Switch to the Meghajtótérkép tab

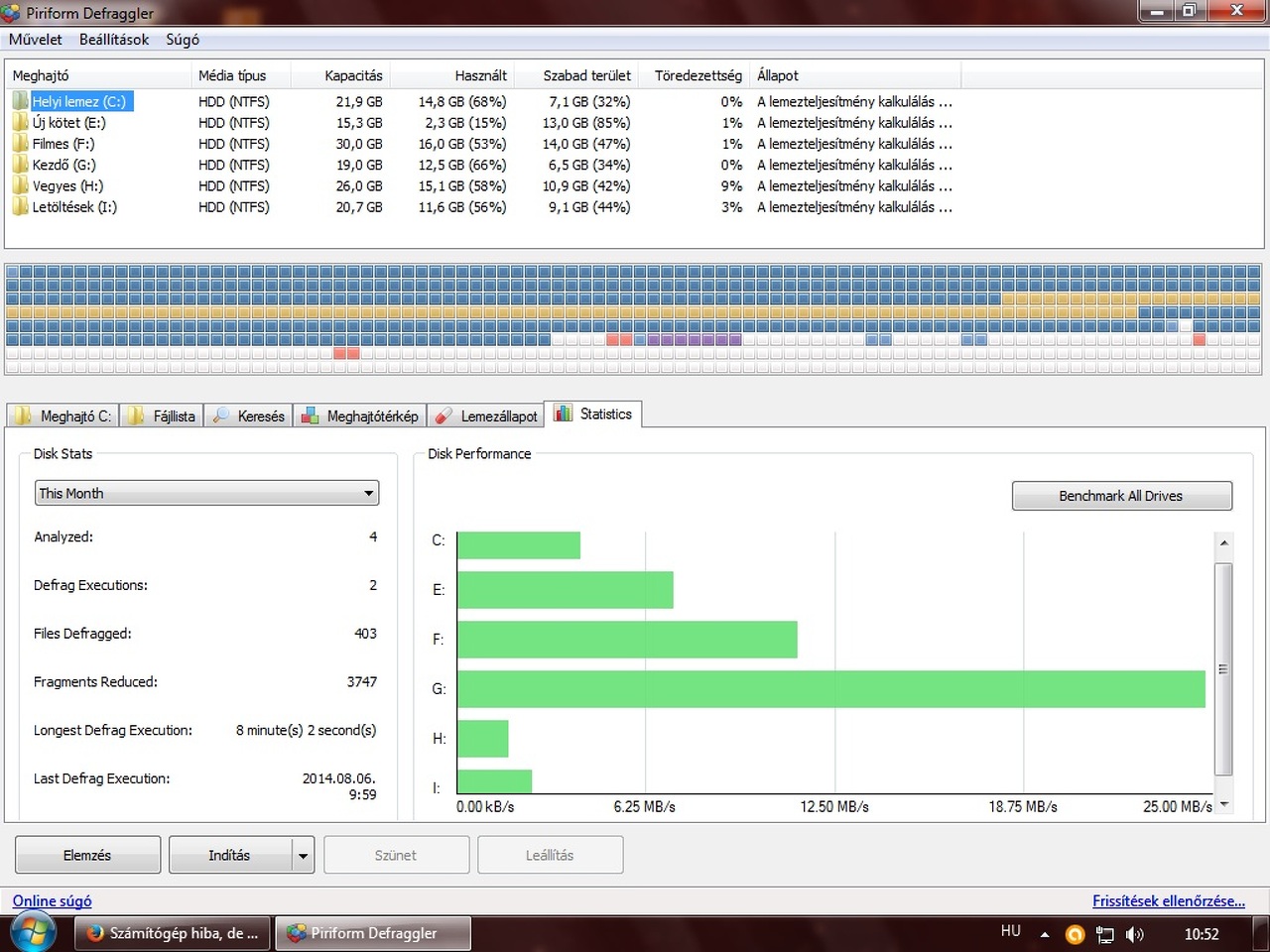point(360,416)
